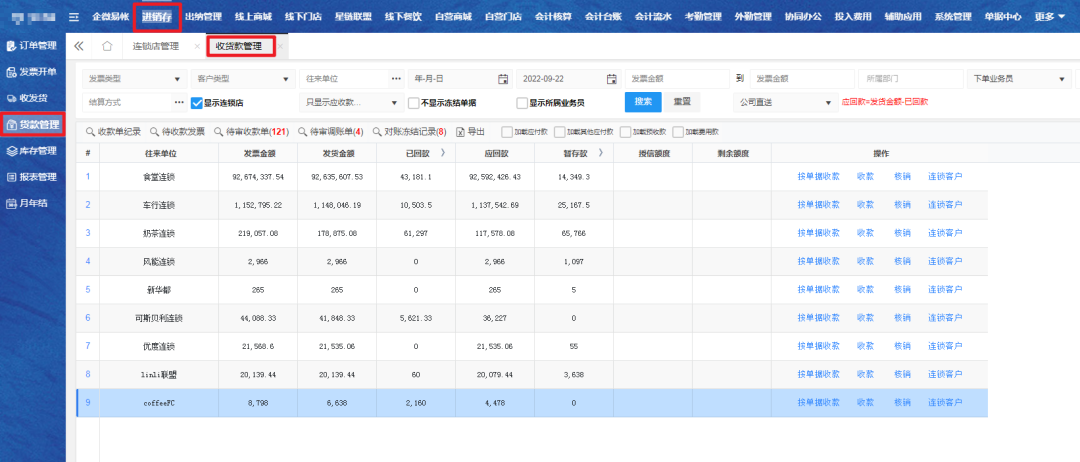Click the home icon tab
Image resolution: width=1080 pixels, height=462 pixels.
pyautogui.click(x=107, y=46)
